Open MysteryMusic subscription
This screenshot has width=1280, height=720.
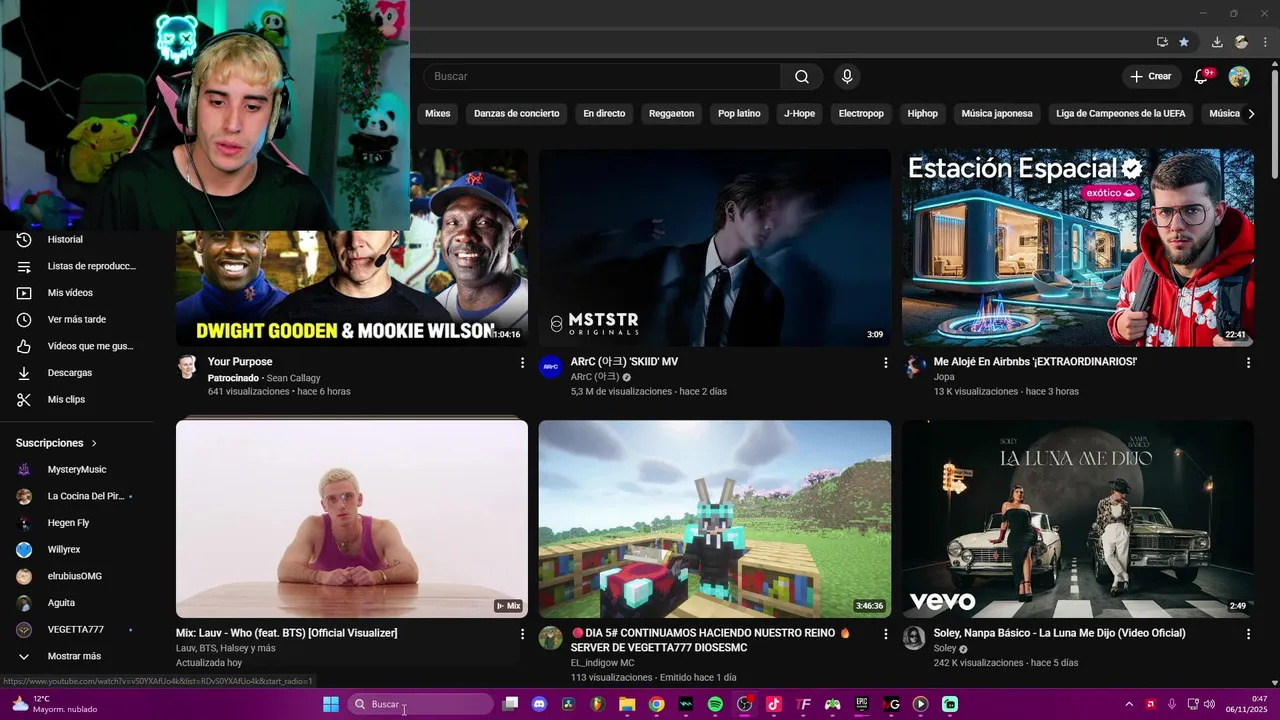click(x=77, y=470)
